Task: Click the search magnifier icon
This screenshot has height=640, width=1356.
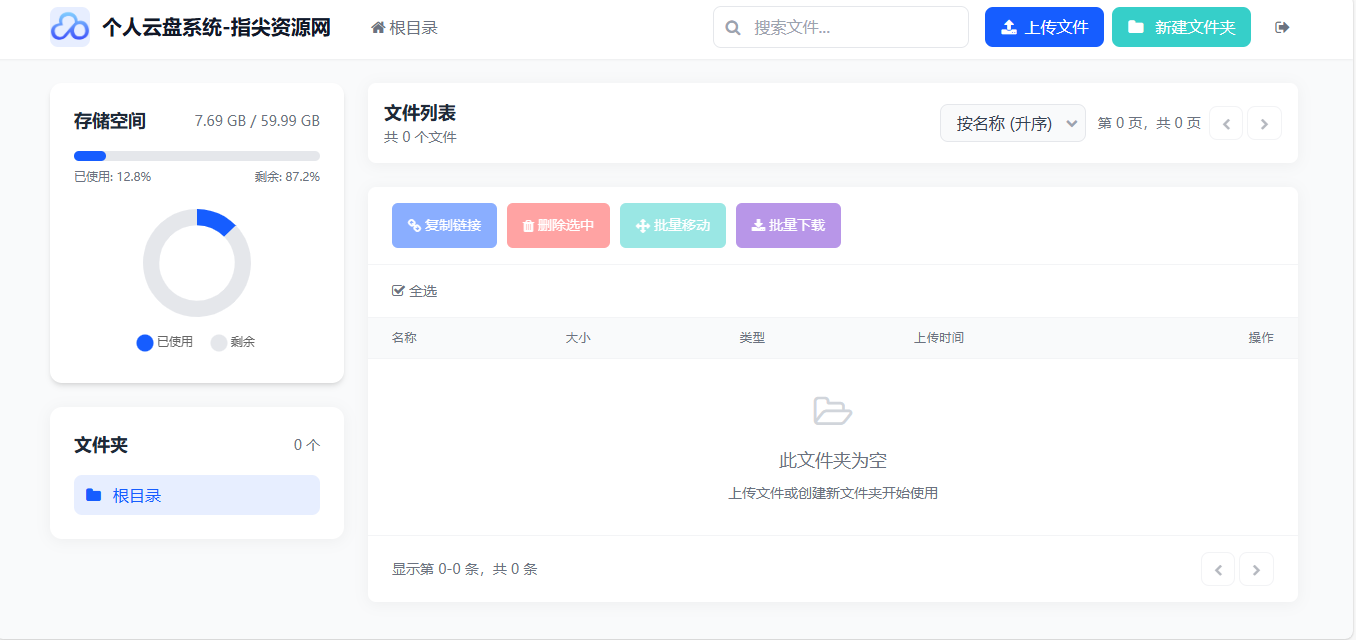Action: tap(733, 28)
